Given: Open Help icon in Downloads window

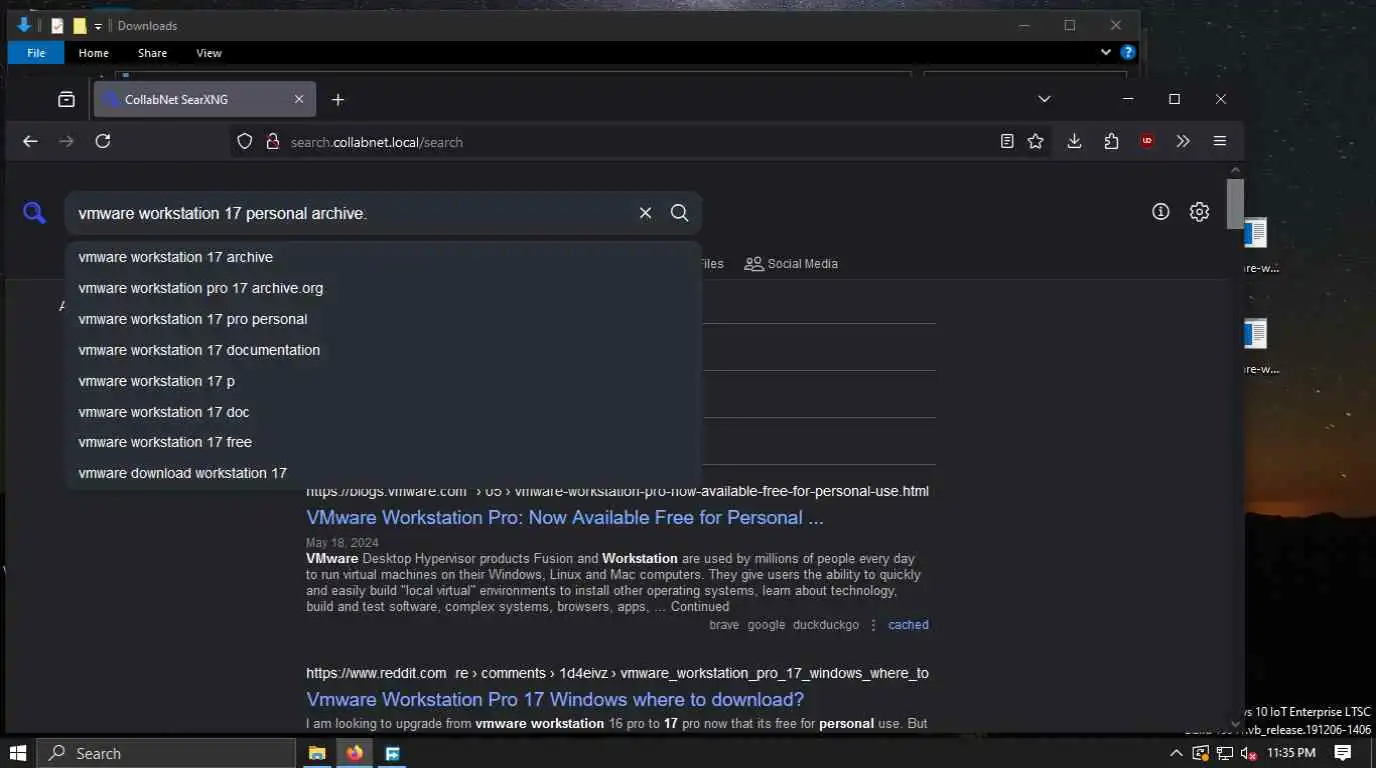Looking at the screenshot, I should click(1127, 52).
